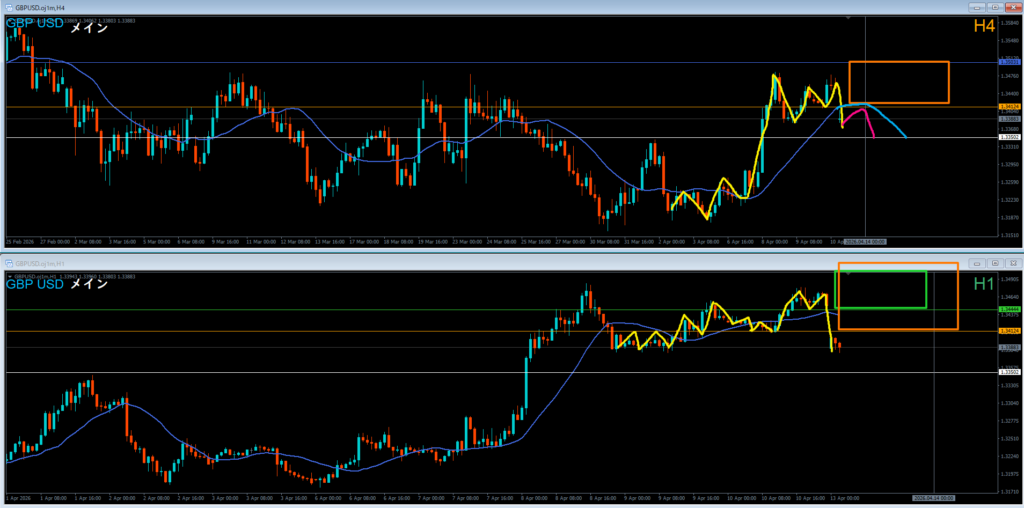Select the GBPUSD.oj1m,H4 window title bar
This screenshot has width=1024, height=508.
[400, 7]
